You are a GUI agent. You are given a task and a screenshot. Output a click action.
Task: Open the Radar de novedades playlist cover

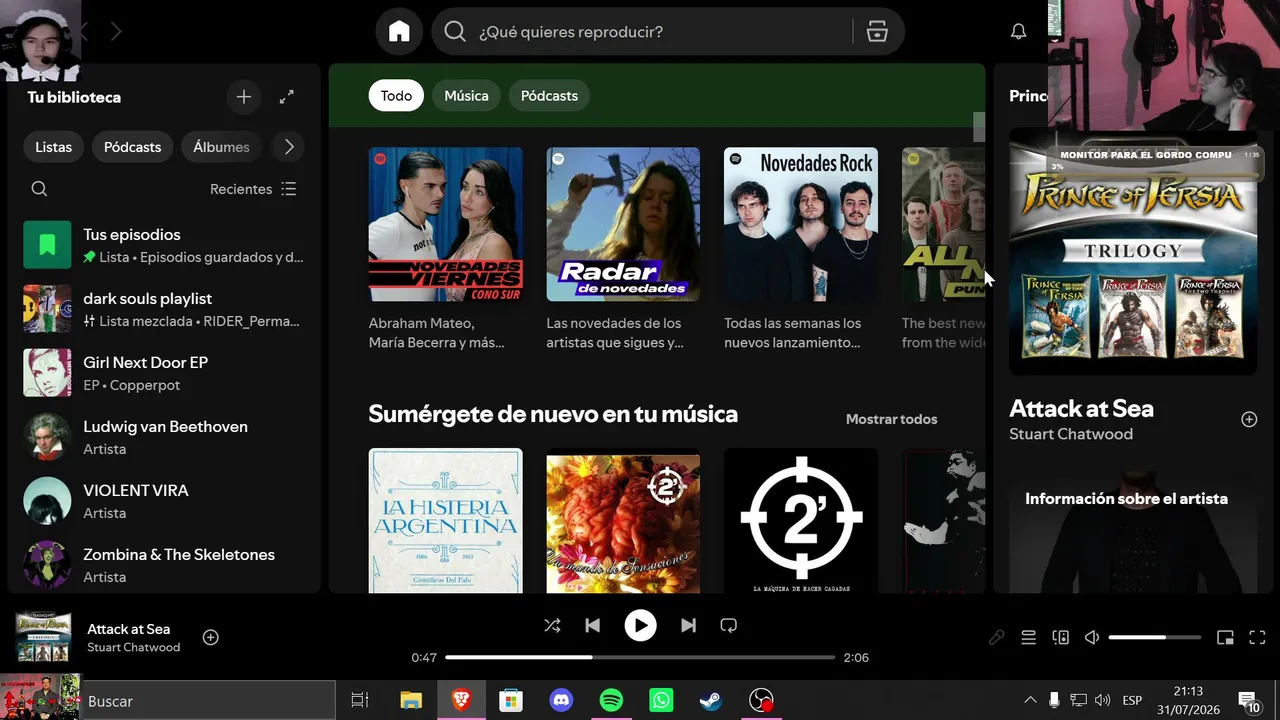coord(623,224)
